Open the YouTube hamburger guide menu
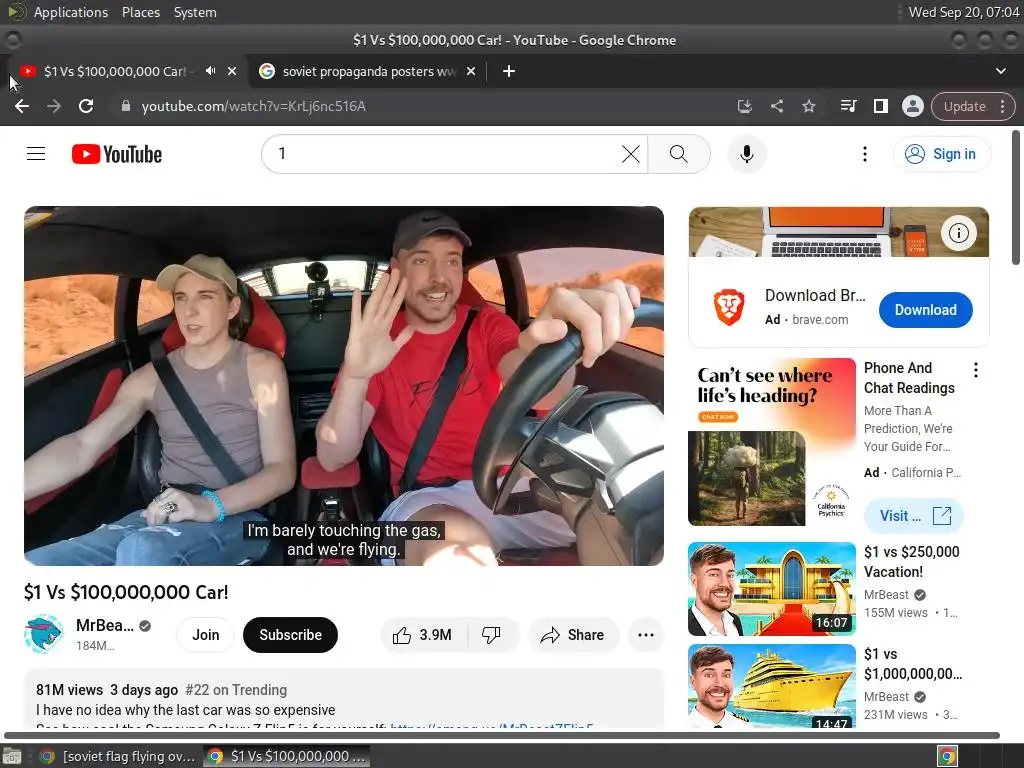This screenshot has height=768, width=1024. 36,154
